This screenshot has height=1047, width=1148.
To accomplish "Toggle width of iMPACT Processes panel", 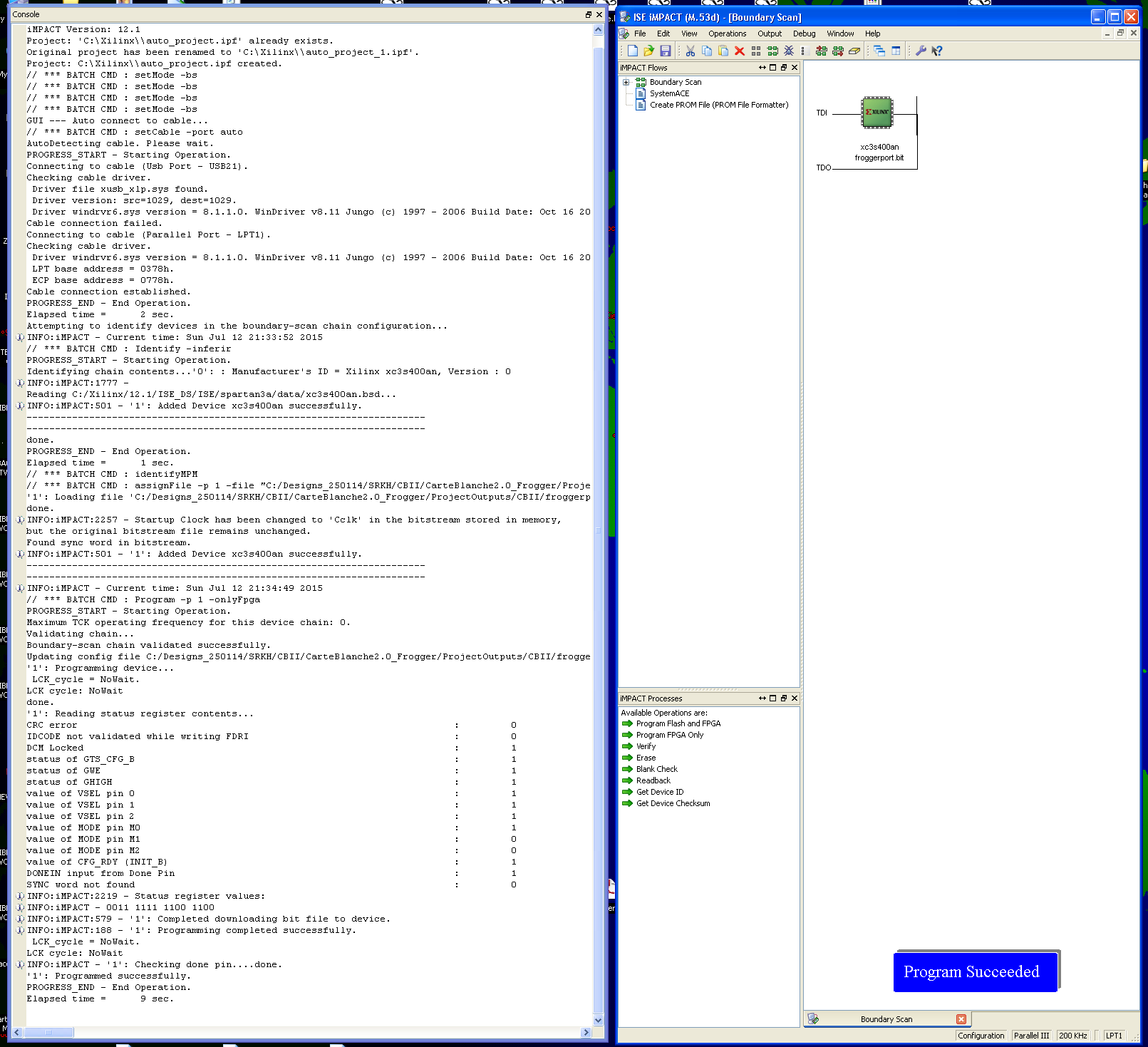I will pyautogui.click(x=762, y=698).
